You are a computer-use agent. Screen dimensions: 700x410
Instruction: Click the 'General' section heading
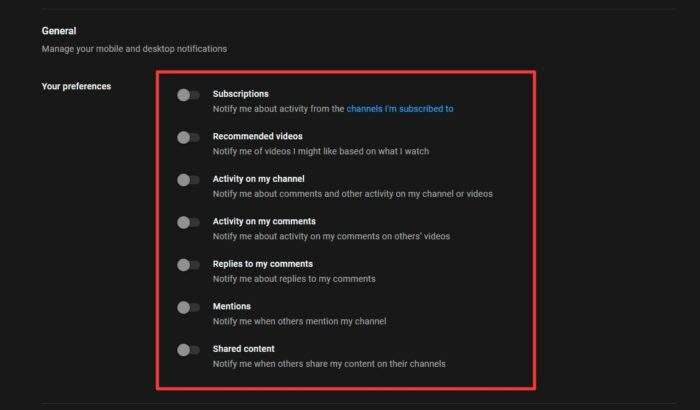59,31
